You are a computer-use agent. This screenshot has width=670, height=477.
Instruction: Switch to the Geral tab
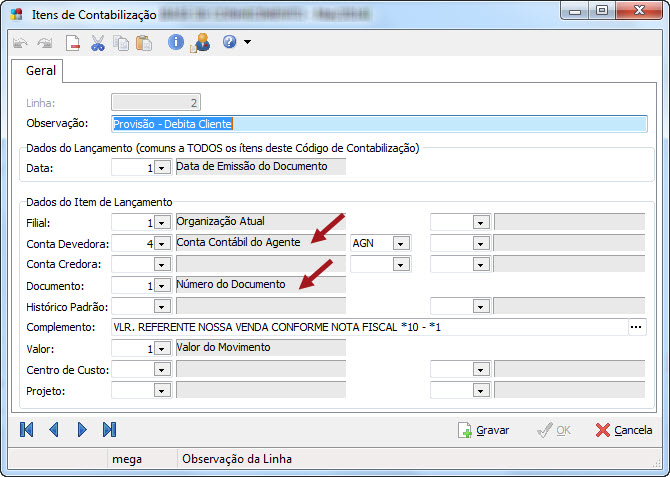(40, 71)
